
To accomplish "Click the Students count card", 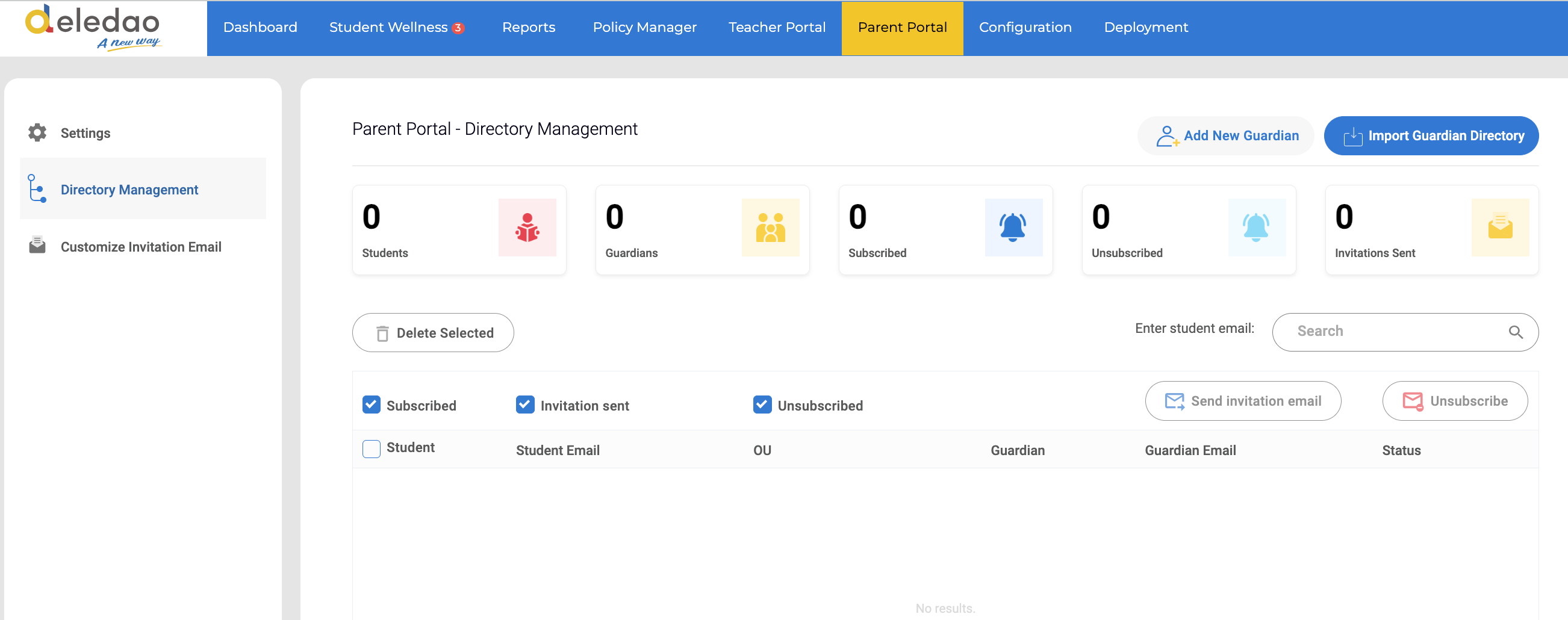I will click(x=459, y=230).
